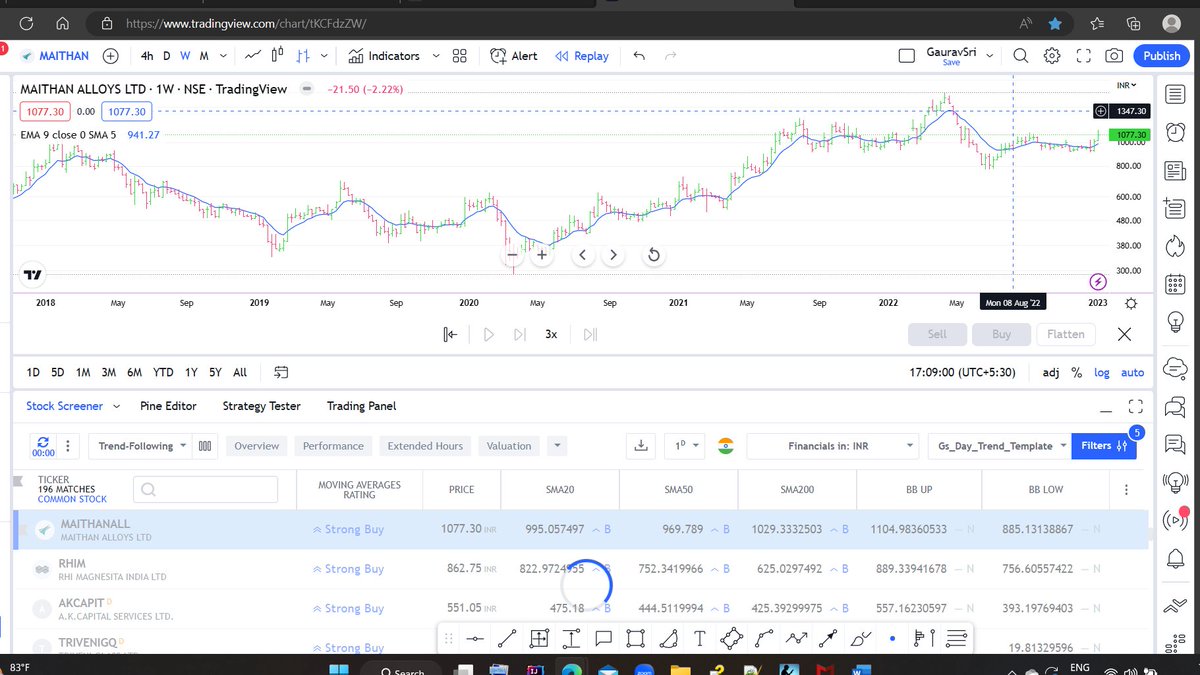Image resolution: width=1200 pixels, height=675 pixels.
Task: Switch to Trading Panel tab
Action: tap(361, 406)
